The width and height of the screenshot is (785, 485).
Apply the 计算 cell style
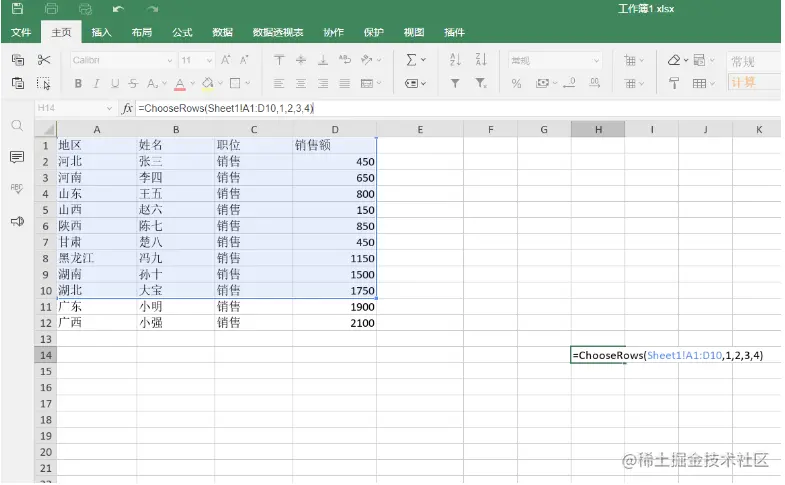(x=754, y=82)
